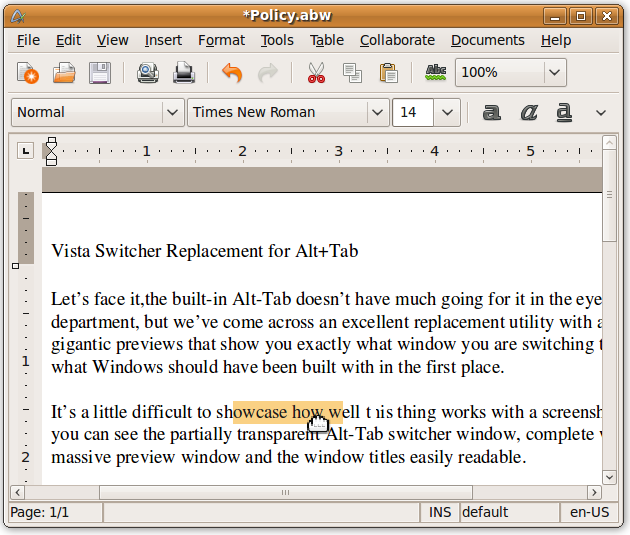
Task: Undo the last action with the orange arrow
Action: 232,73
